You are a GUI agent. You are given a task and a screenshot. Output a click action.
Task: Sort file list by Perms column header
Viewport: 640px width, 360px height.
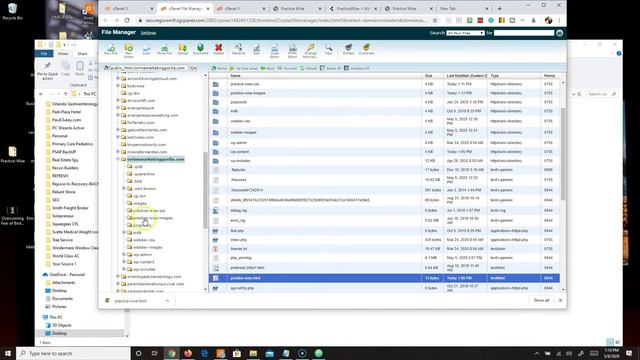(549, 76)
